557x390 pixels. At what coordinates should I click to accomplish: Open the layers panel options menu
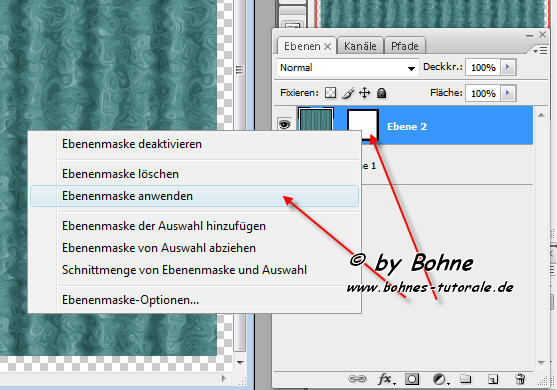point(540,51)
